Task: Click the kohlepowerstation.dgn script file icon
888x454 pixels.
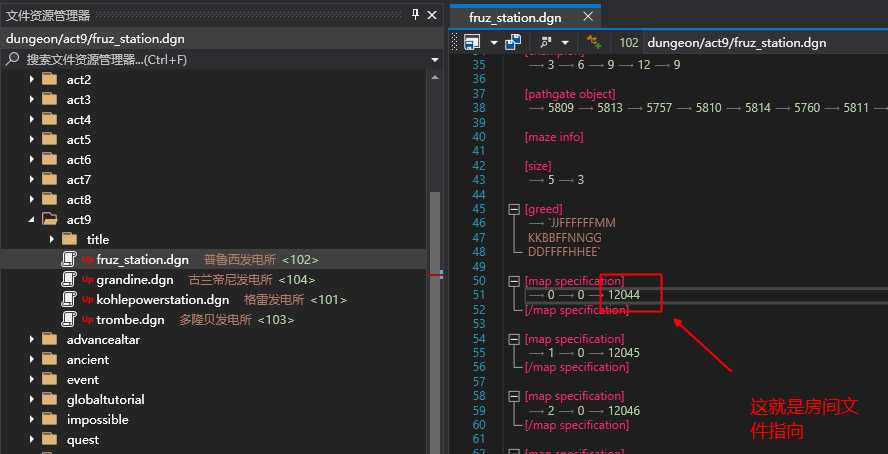Action: [69, 299]
